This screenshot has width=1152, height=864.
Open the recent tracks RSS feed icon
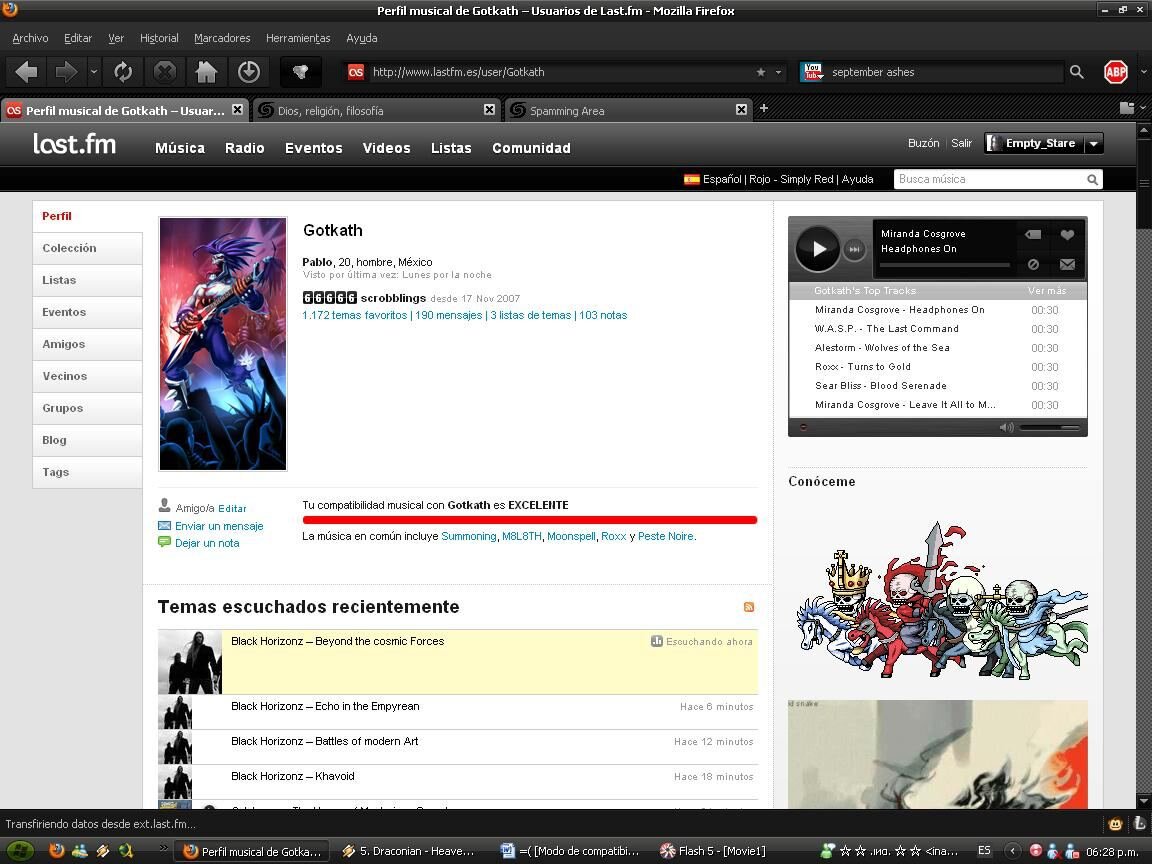point(749,607)
